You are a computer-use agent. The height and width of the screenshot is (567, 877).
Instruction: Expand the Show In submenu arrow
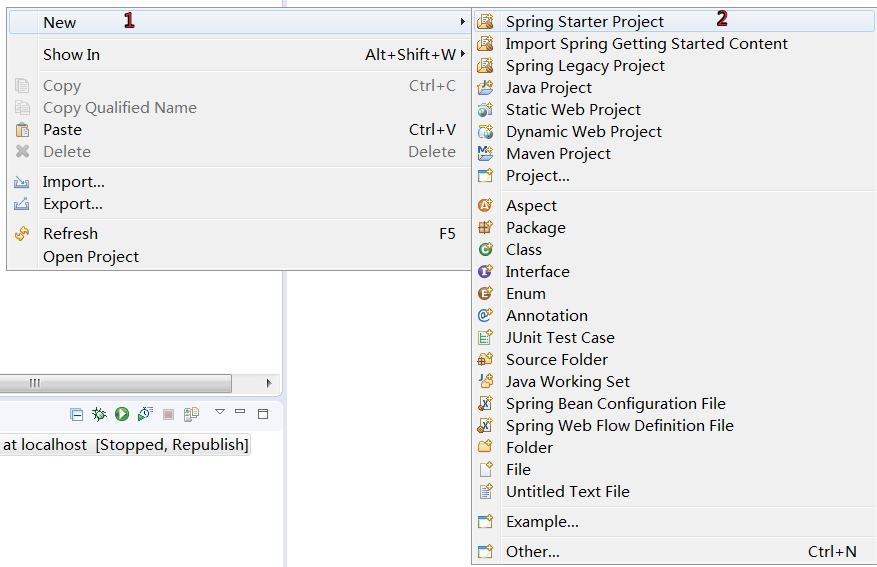coord(463,54)
